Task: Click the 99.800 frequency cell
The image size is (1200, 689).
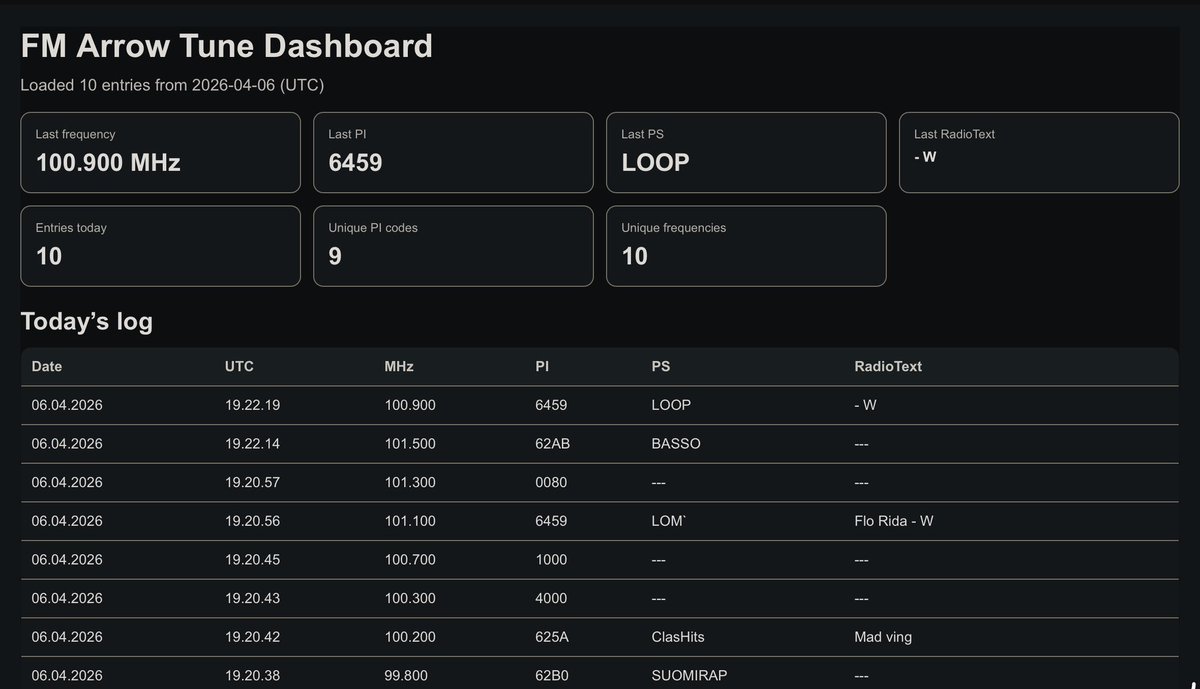Action: (406, 675)
